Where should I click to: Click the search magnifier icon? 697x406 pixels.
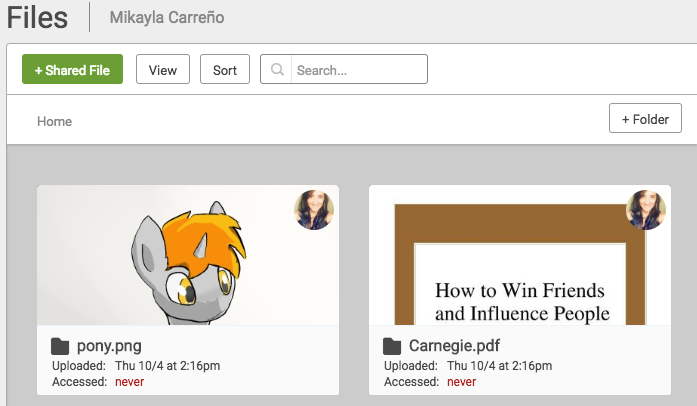coord(277,69)
